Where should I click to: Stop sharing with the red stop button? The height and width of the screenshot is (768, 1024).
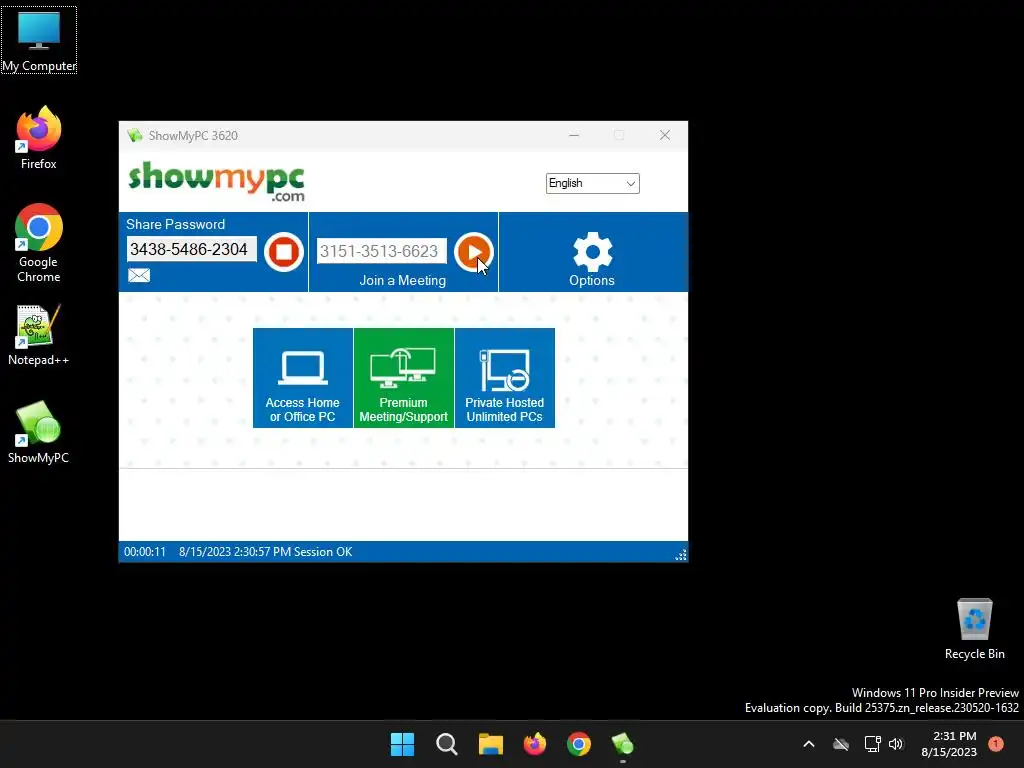pos(283,251)
